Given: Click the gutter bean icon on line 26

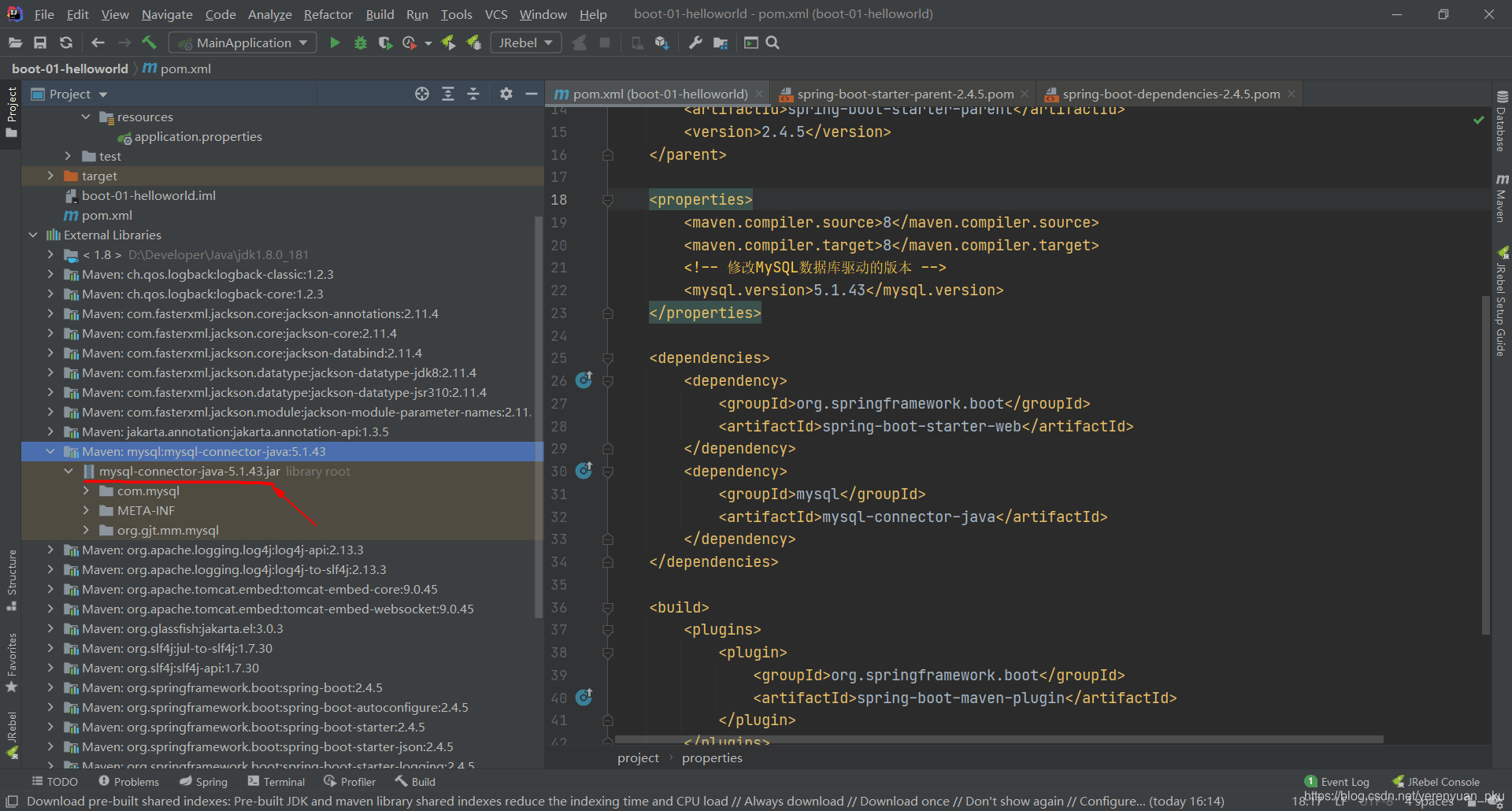Looking at the screenshot, I should (x=584, y=380).
